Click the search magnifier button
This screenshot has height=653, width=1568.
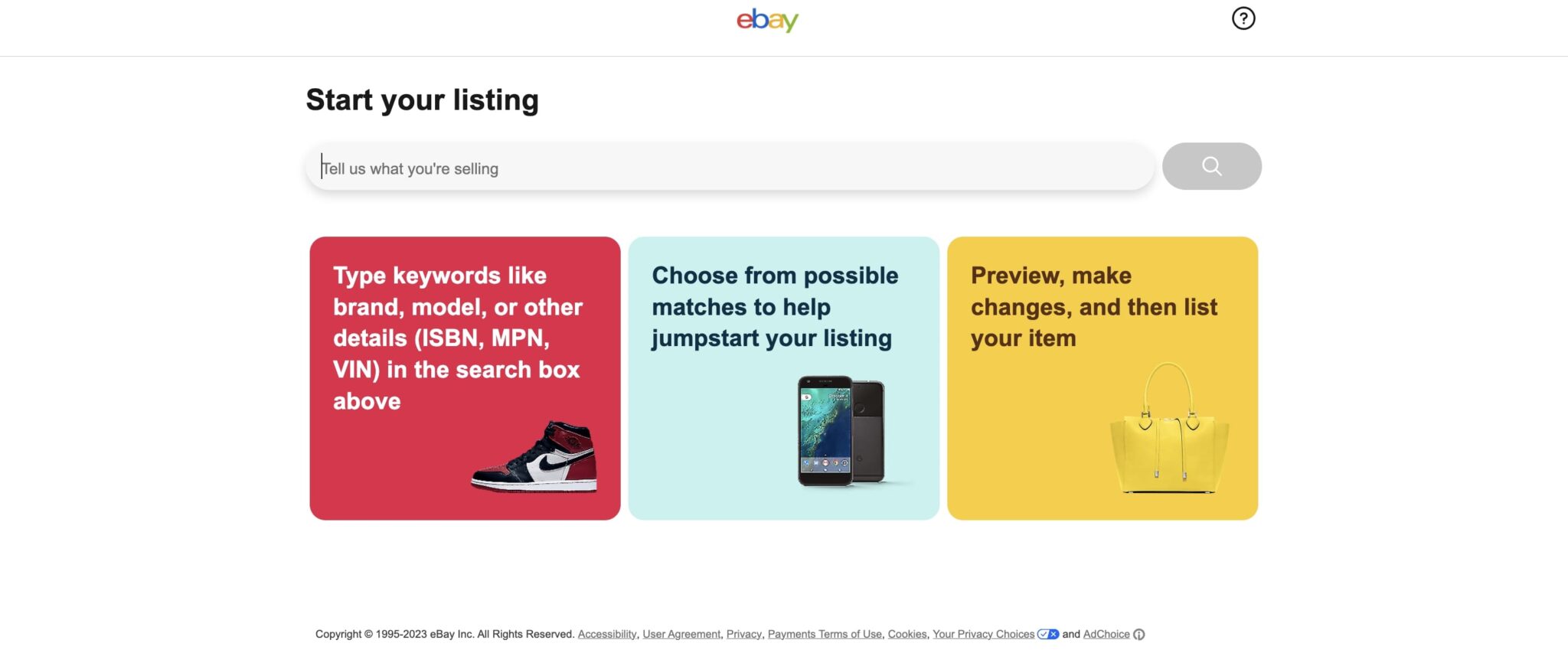pyautogui.click(x=1212, y=165)
